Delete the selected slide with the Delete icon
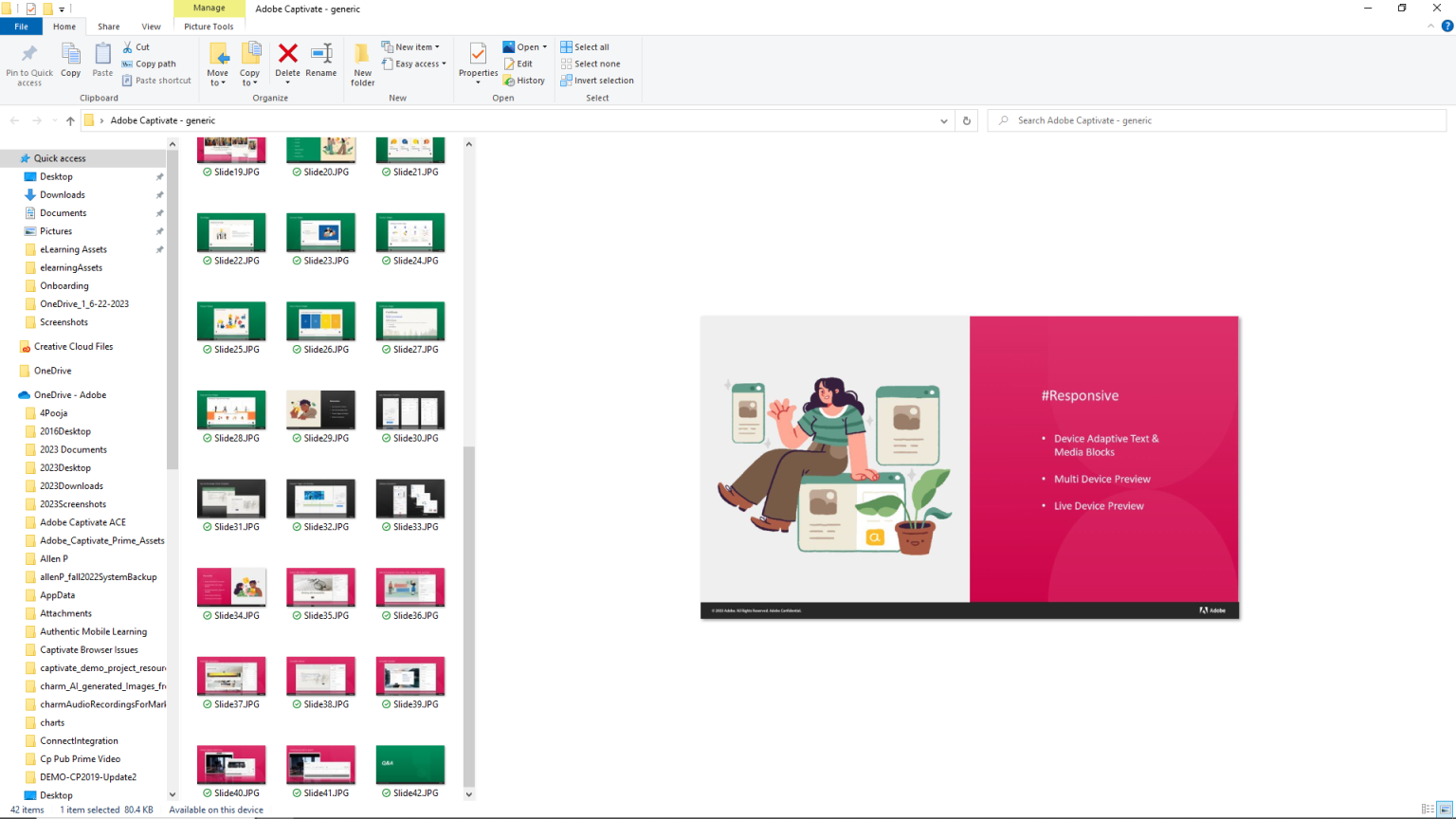The width and height of the screenshot is (1456, 819). [287, 57]
